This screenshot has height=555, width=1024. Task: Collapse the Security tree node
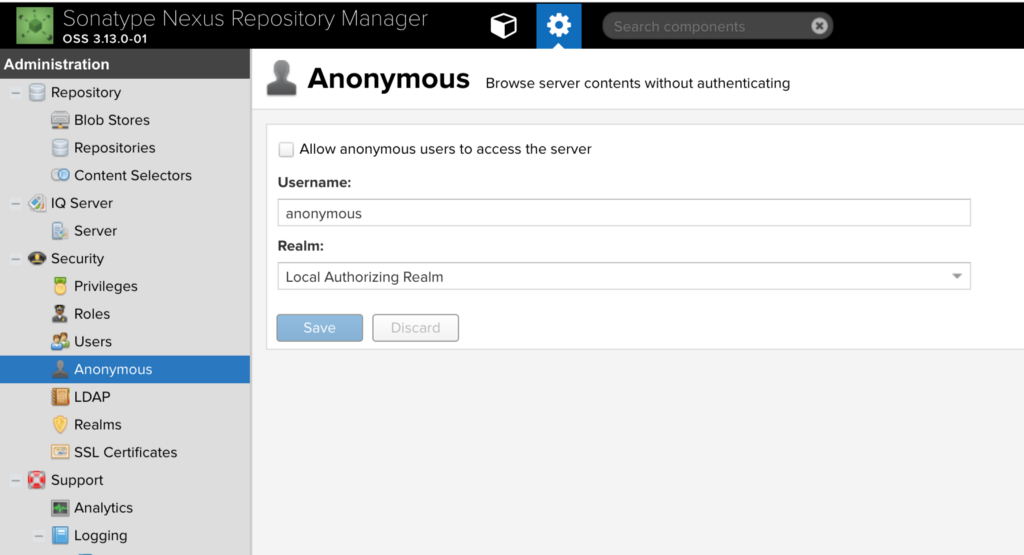pos(16,259)
